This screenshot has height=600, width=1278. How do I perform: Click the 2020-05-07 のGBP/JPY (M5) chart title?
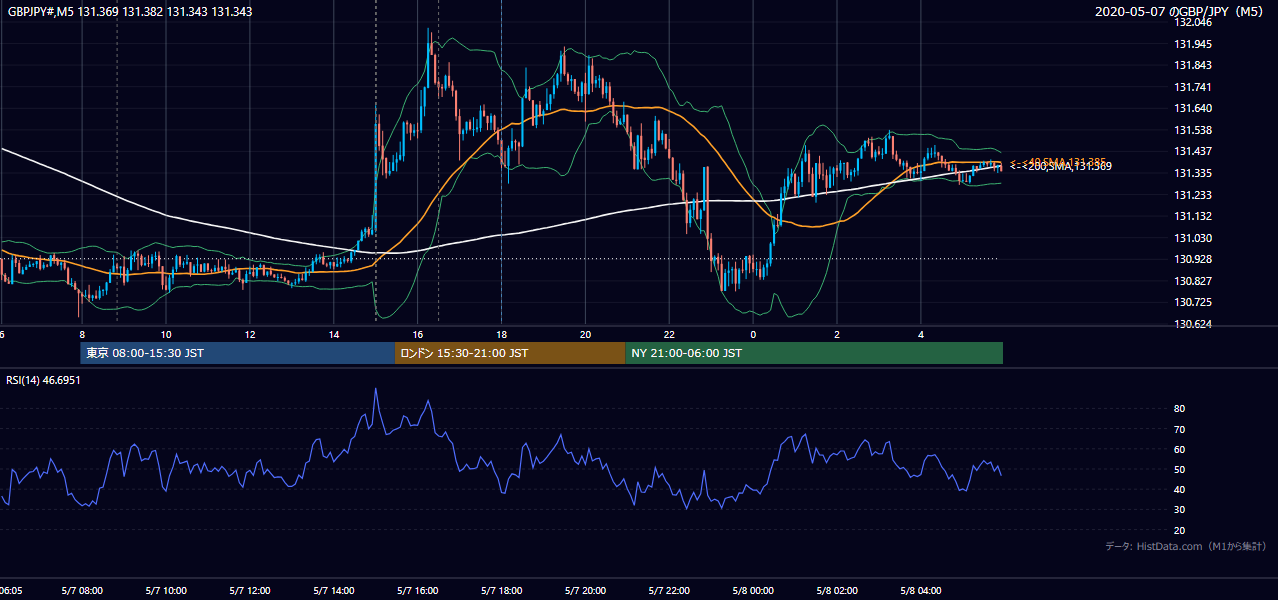[x=1180, y=11]
